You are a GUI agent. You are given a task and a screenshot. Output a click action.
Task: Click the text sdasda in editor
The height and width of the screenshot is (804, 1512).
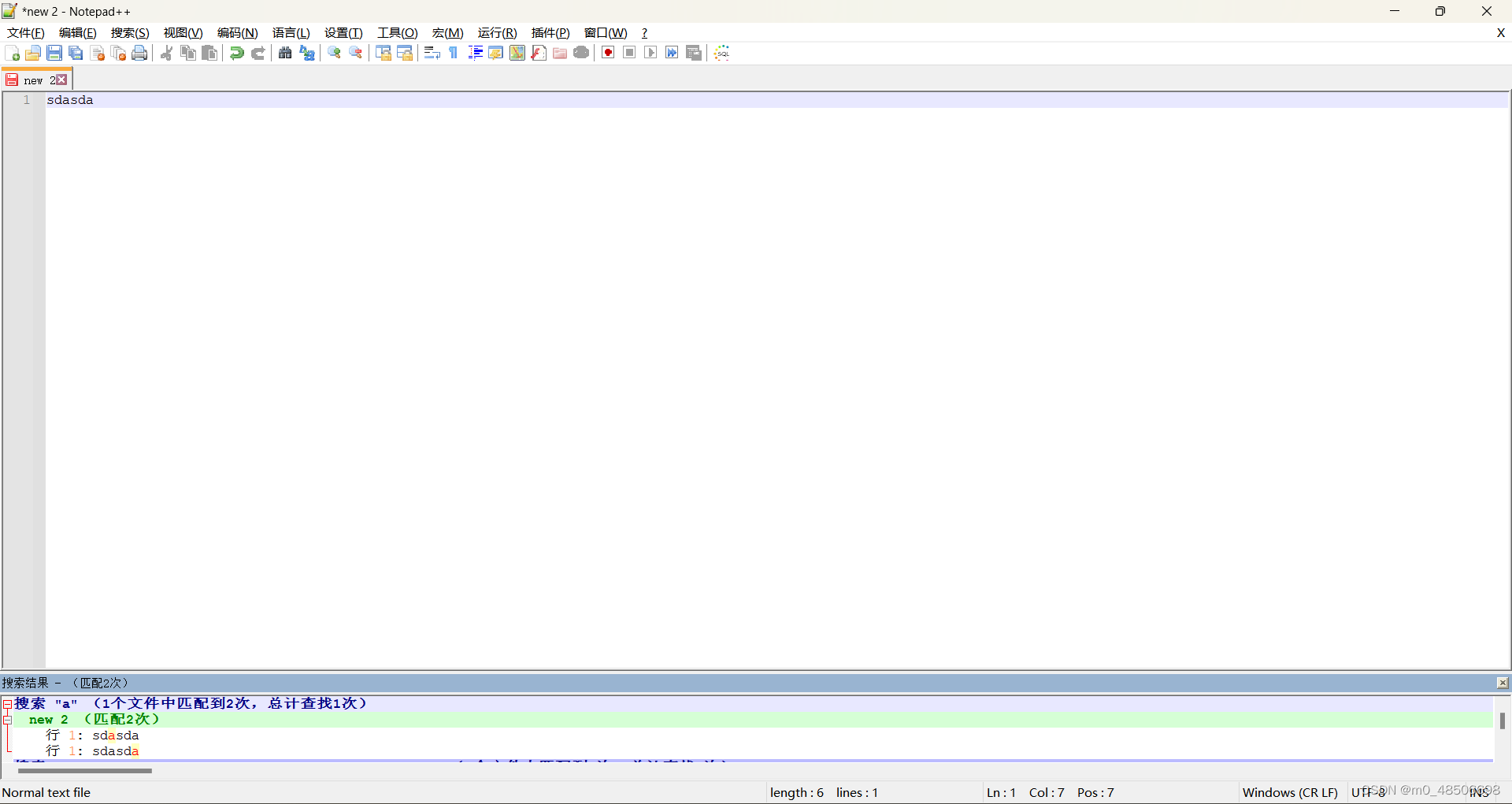[x=70, y=100]
